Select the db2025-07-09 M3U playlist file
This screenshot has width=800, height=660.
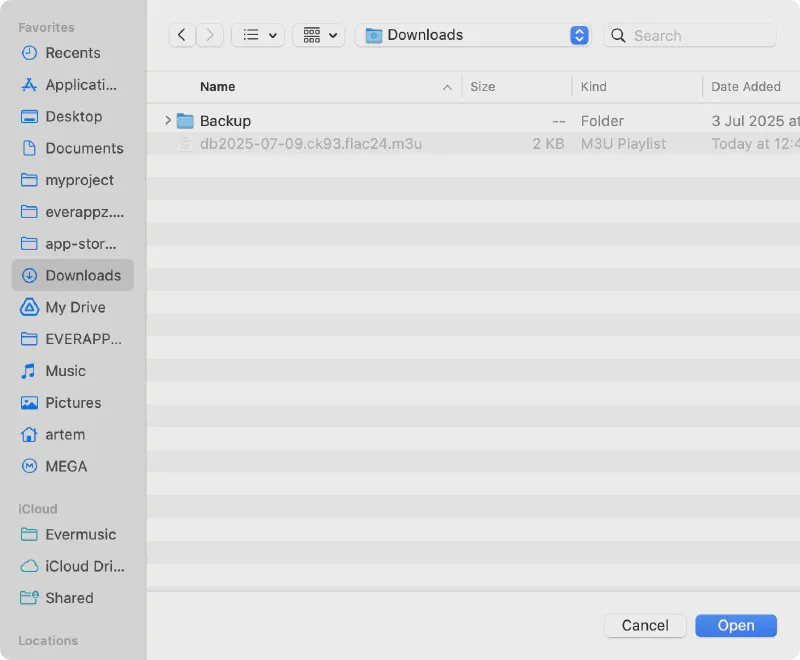coord(310,144)
